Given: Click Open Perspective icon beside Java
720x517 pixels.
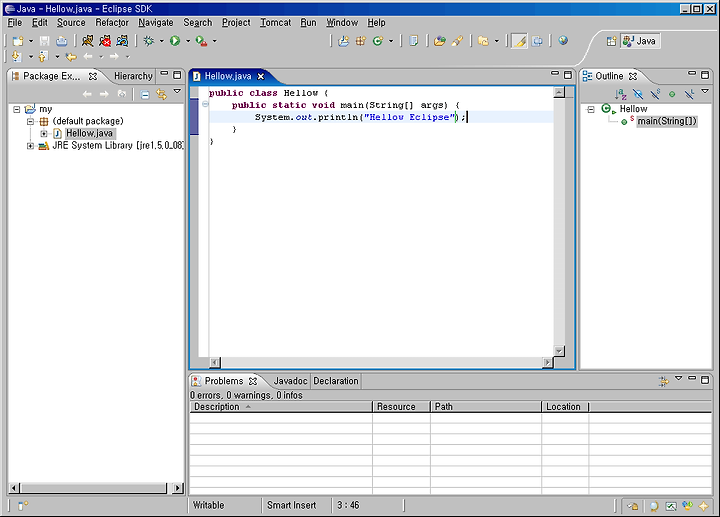Looking at the screenshot, I should [x=611, y=41].
